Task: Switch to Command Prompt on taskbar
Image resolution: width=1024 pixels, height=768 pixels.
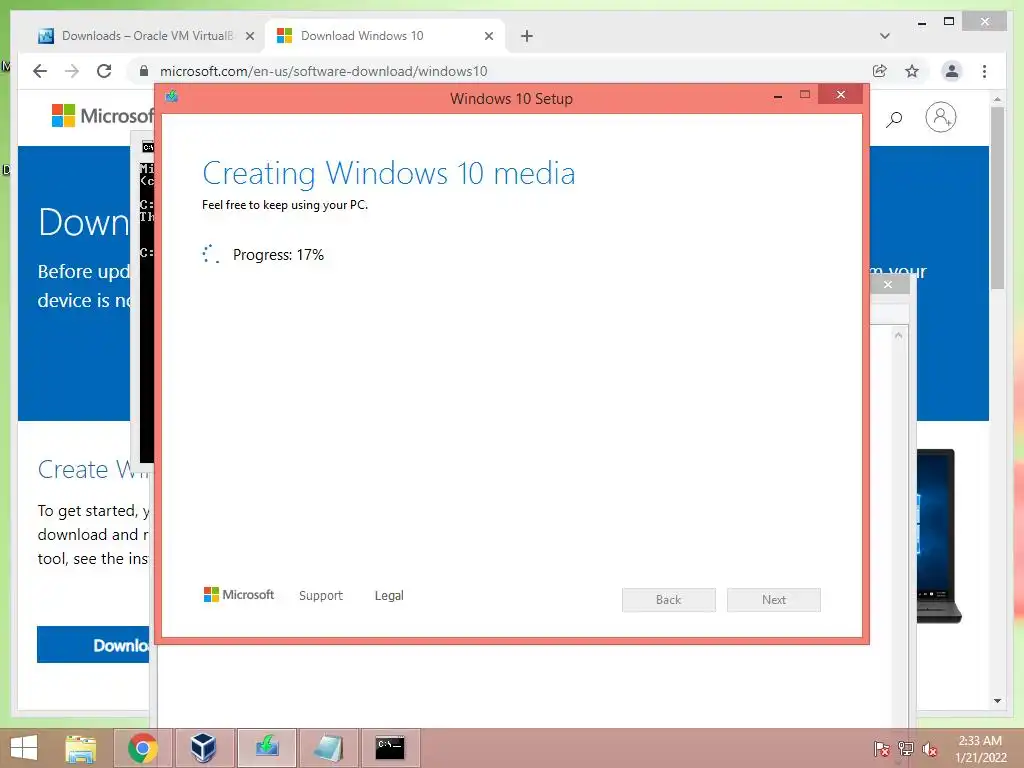Action: (390, 748)
